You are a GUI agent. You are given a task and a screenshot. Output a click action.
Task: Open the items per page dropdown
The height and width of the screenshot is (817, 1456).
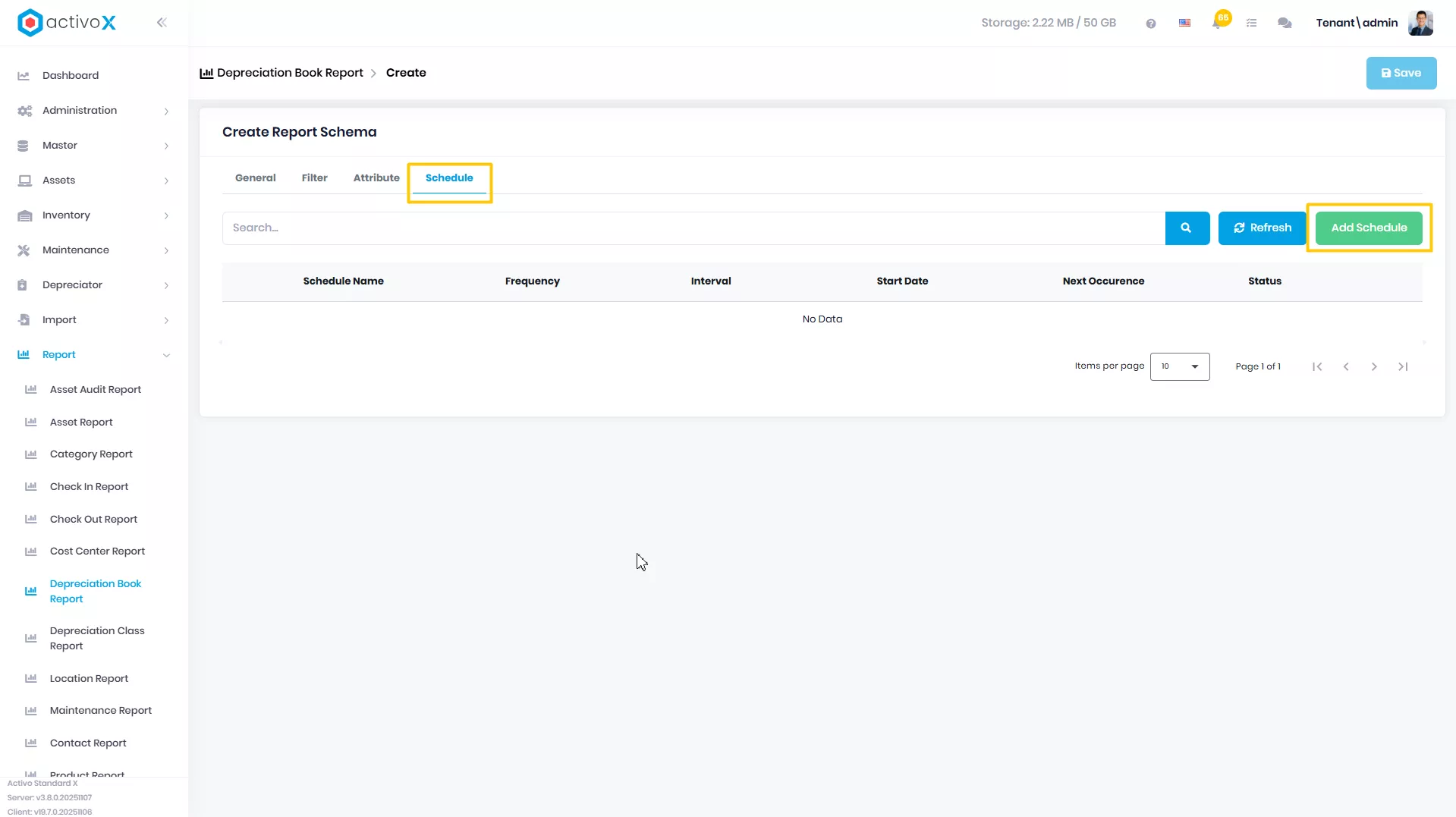pos(1180,366)
